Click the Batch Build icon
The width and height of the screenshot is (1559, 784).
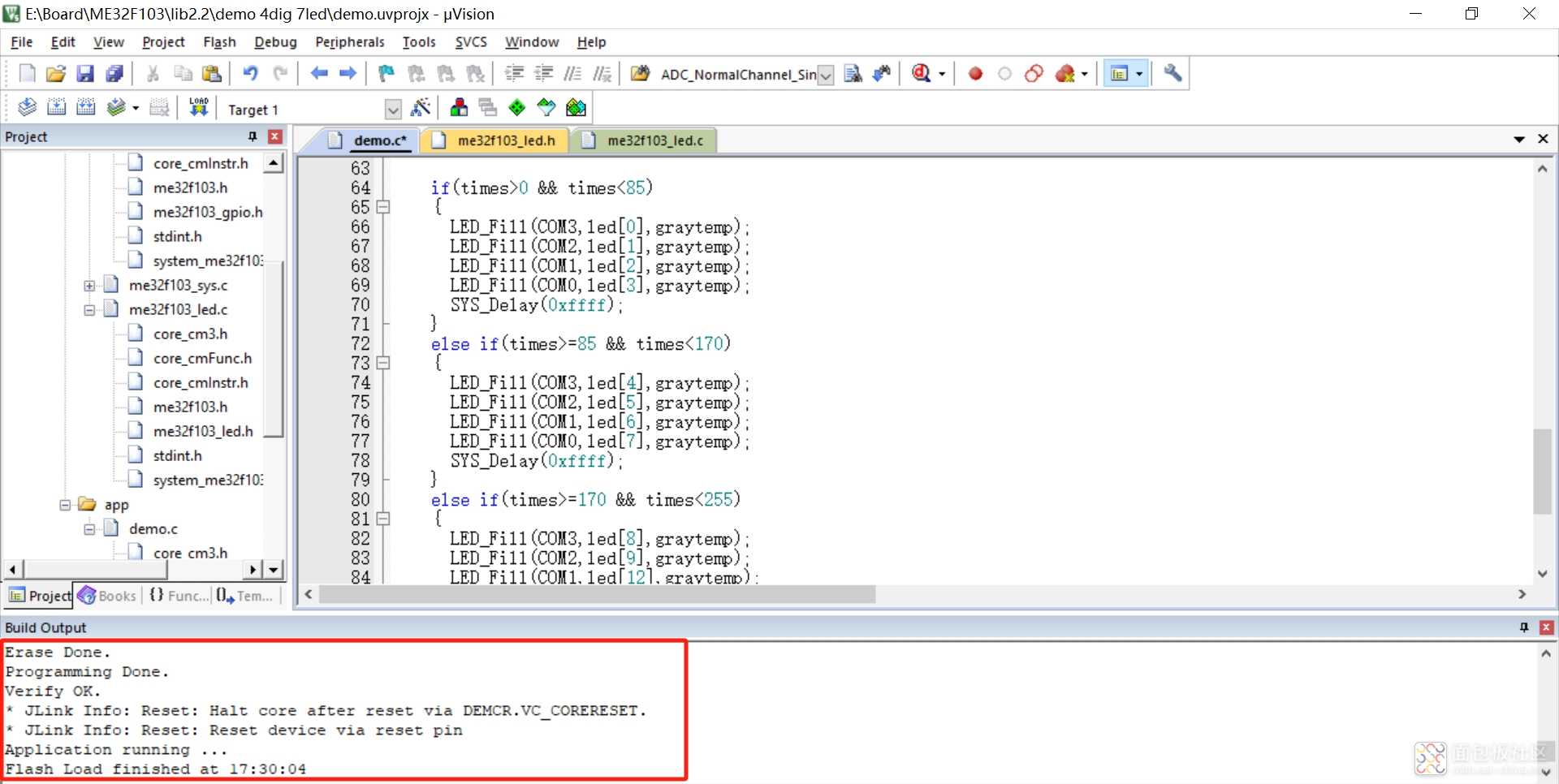[116, 107]
